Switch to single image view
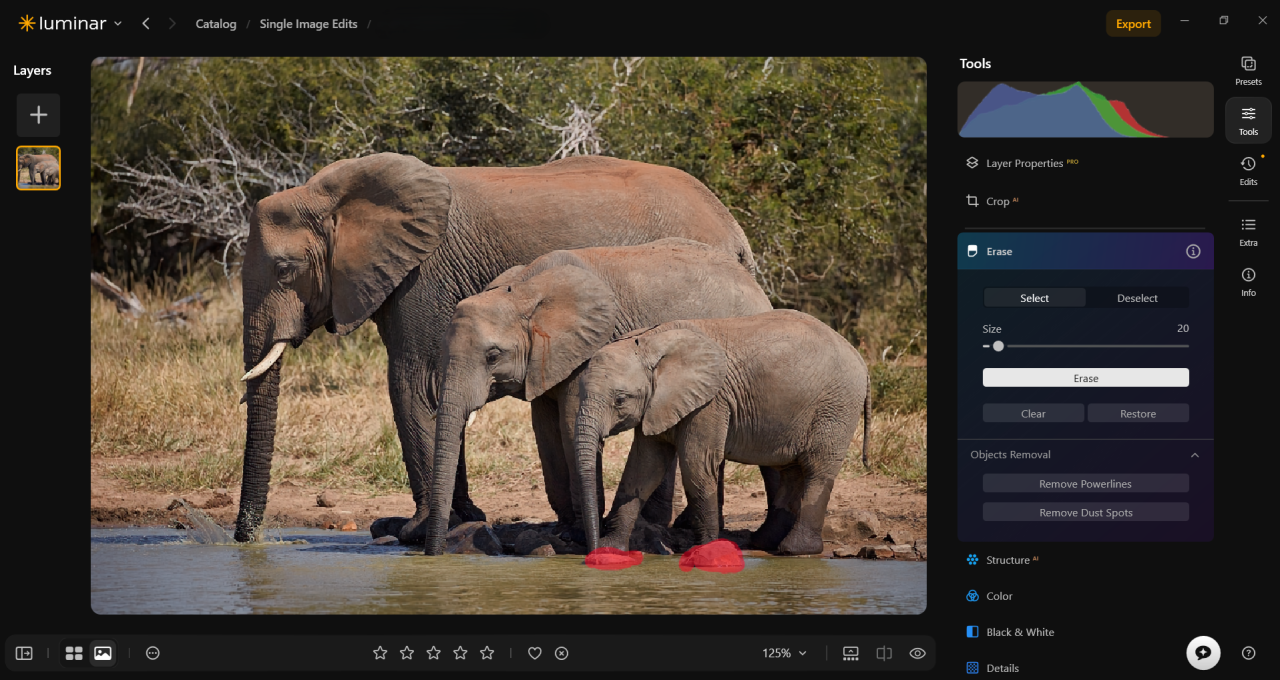Screen dimensions: 1280x680 [x=102, y=653]
